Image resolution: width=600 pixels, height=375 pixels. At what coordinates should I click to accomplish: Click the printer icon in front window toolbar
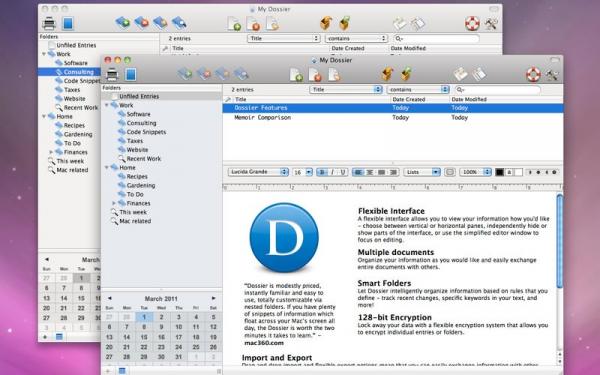tap(112, 74)
